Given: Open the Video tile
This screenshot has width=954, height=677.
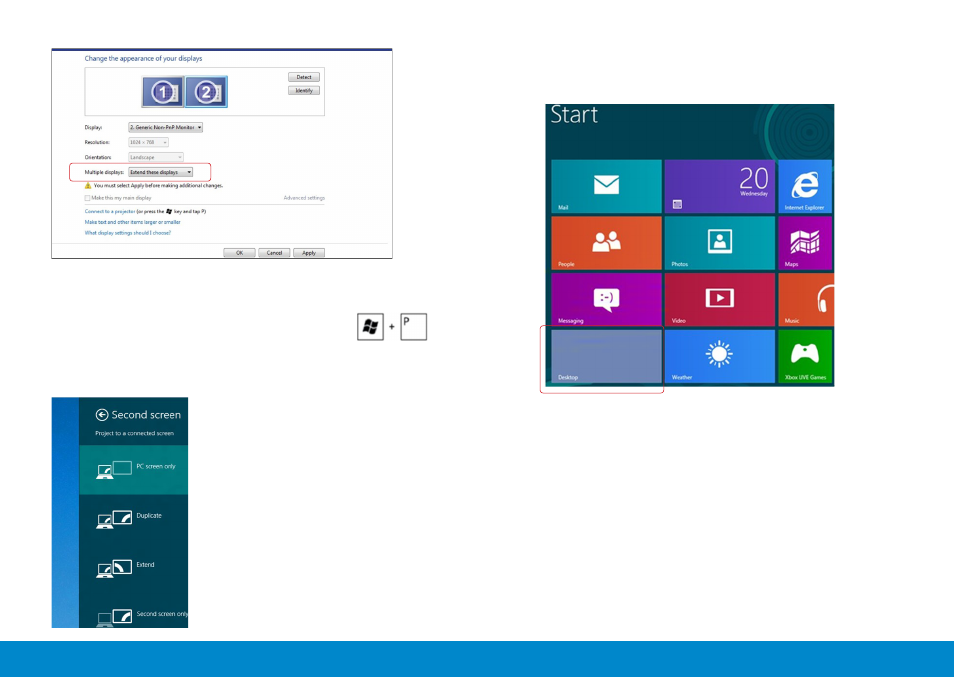Looking at the screenshot, I should click(x=720, y=299).
